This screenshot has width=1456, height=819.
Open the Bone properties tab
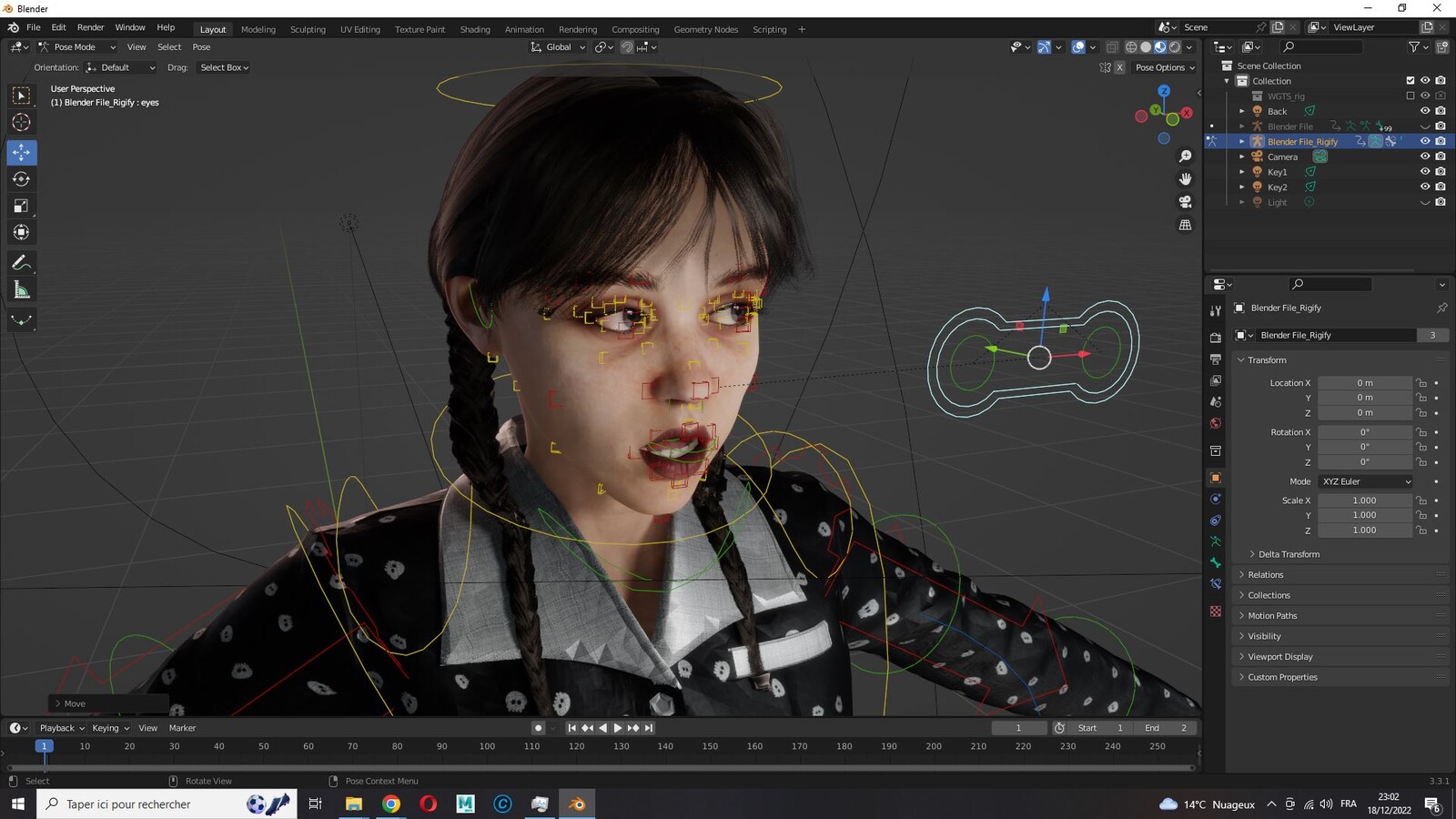(1216, 562)
